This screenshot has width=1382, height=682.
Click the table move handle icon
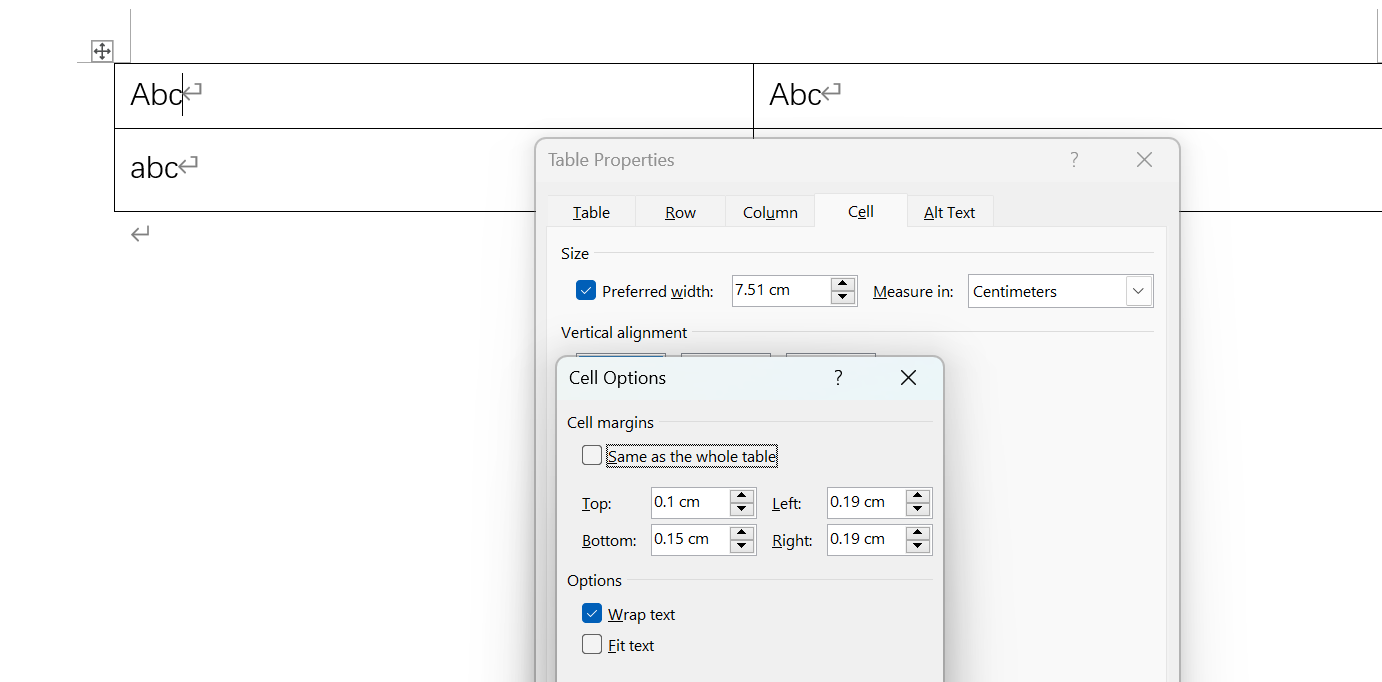click(x=102, y=51)
